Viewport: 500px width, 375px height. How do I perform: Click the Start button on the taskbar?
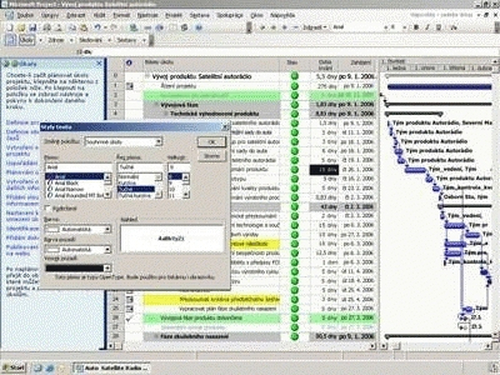pyautogui.click(x=14, y=368)
